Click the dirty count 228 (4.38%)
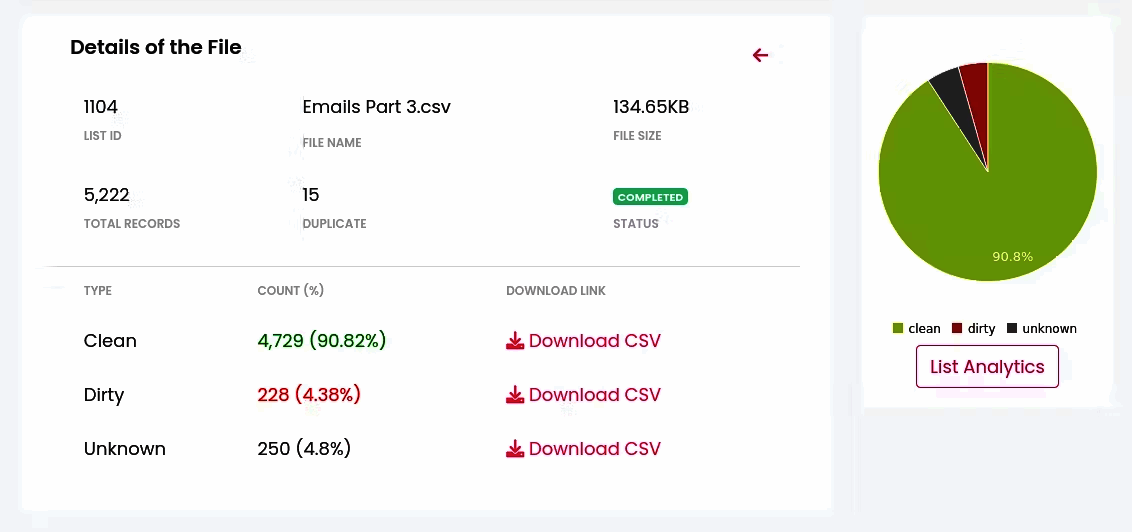The width and height of the screenshot is (1132, 532). click(x=309, y=395)
